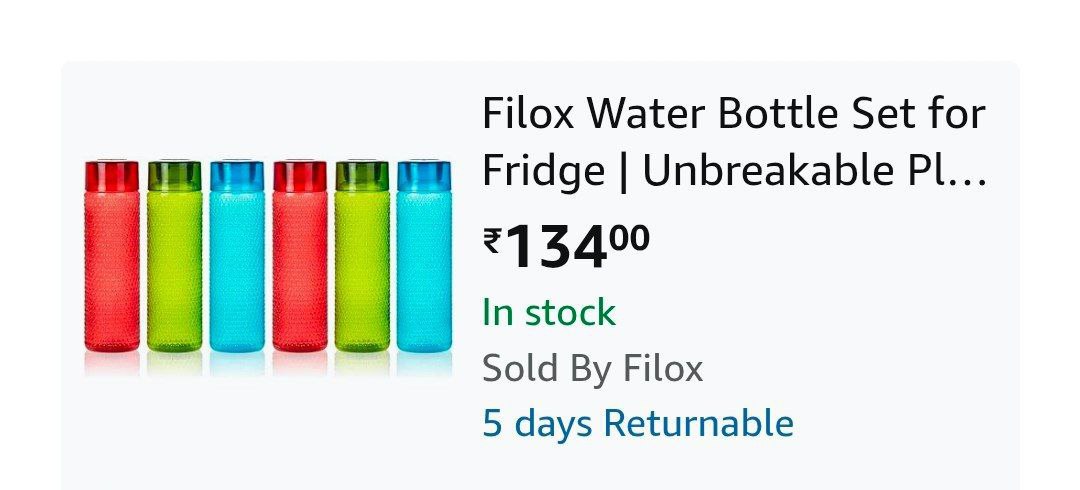Click the last blue bottle on right
1080x490 pixels.
(424, 256)
